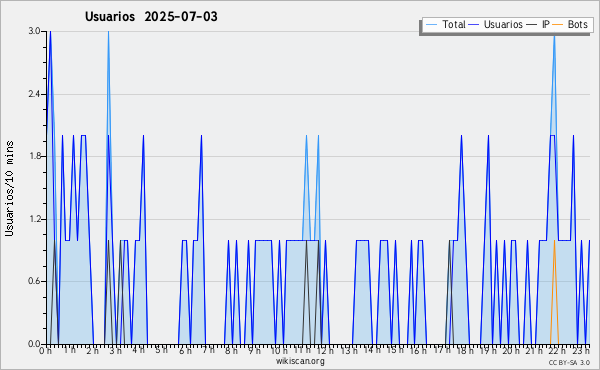Click the '17 h' x-axis label

point(442,350)
